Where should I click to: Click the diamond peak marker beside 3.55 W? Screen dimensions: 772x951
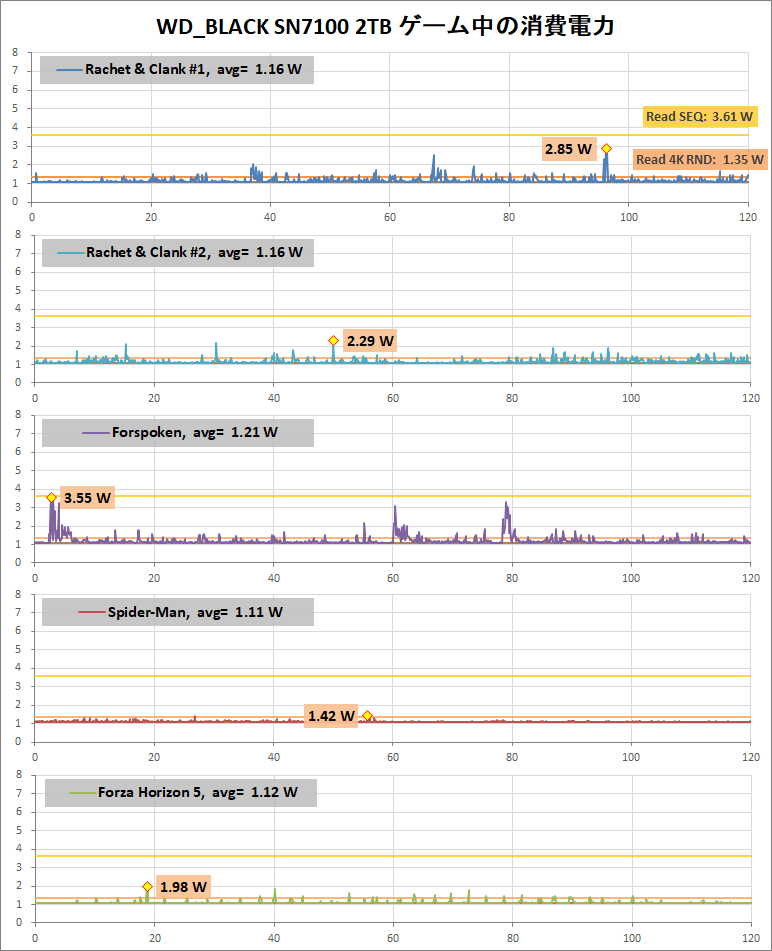(x=52, y=497)
